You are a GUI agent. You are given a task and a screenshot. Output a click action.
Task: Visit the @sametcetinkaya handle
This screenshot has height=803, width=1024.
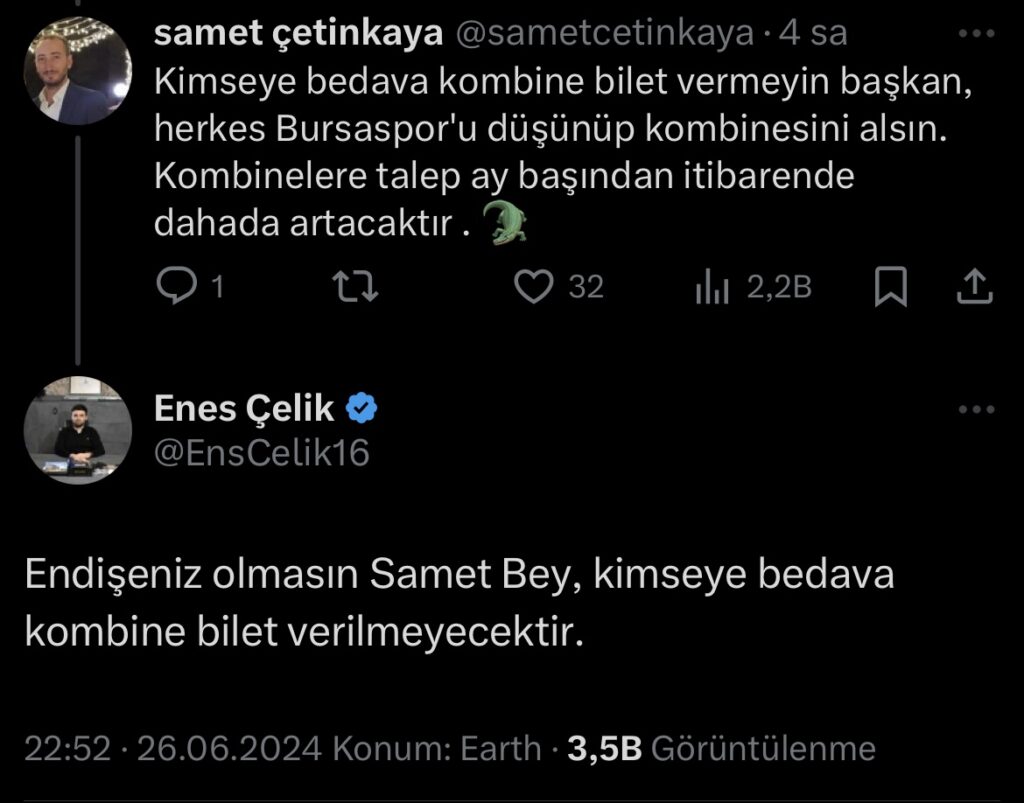(604, 33)
